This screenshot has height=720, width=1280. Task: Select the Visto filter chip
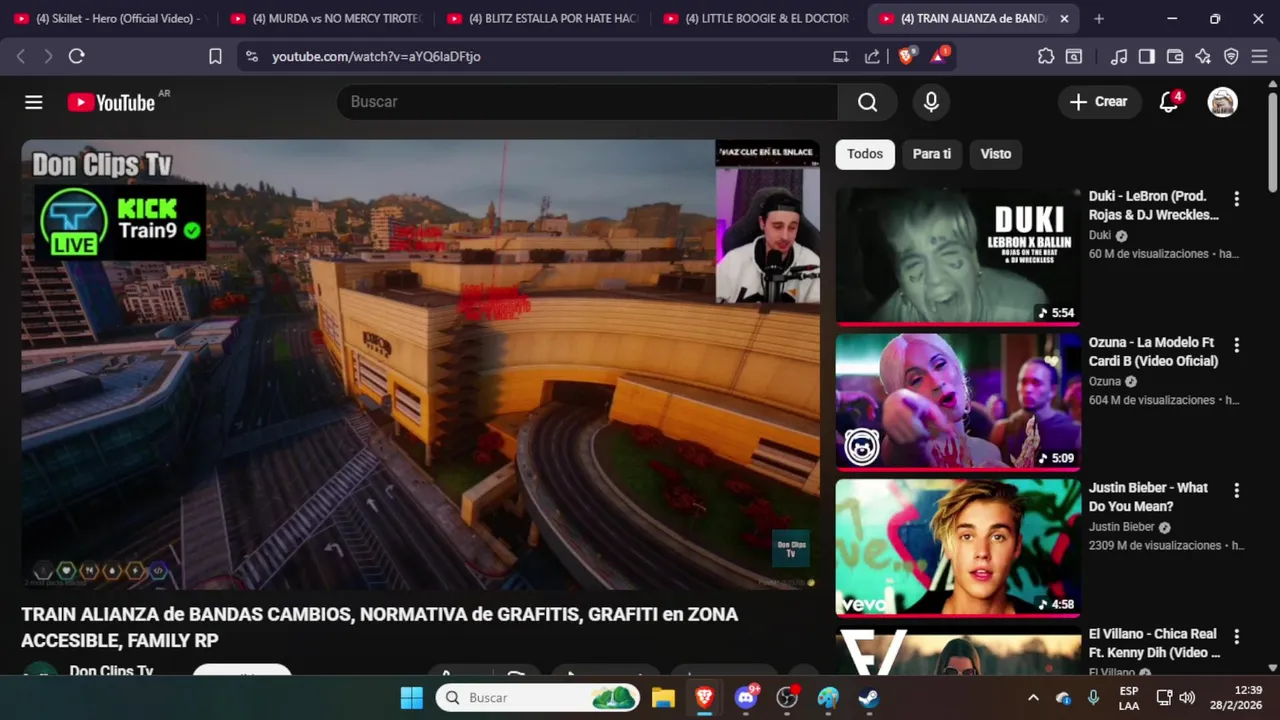(996, 154)
